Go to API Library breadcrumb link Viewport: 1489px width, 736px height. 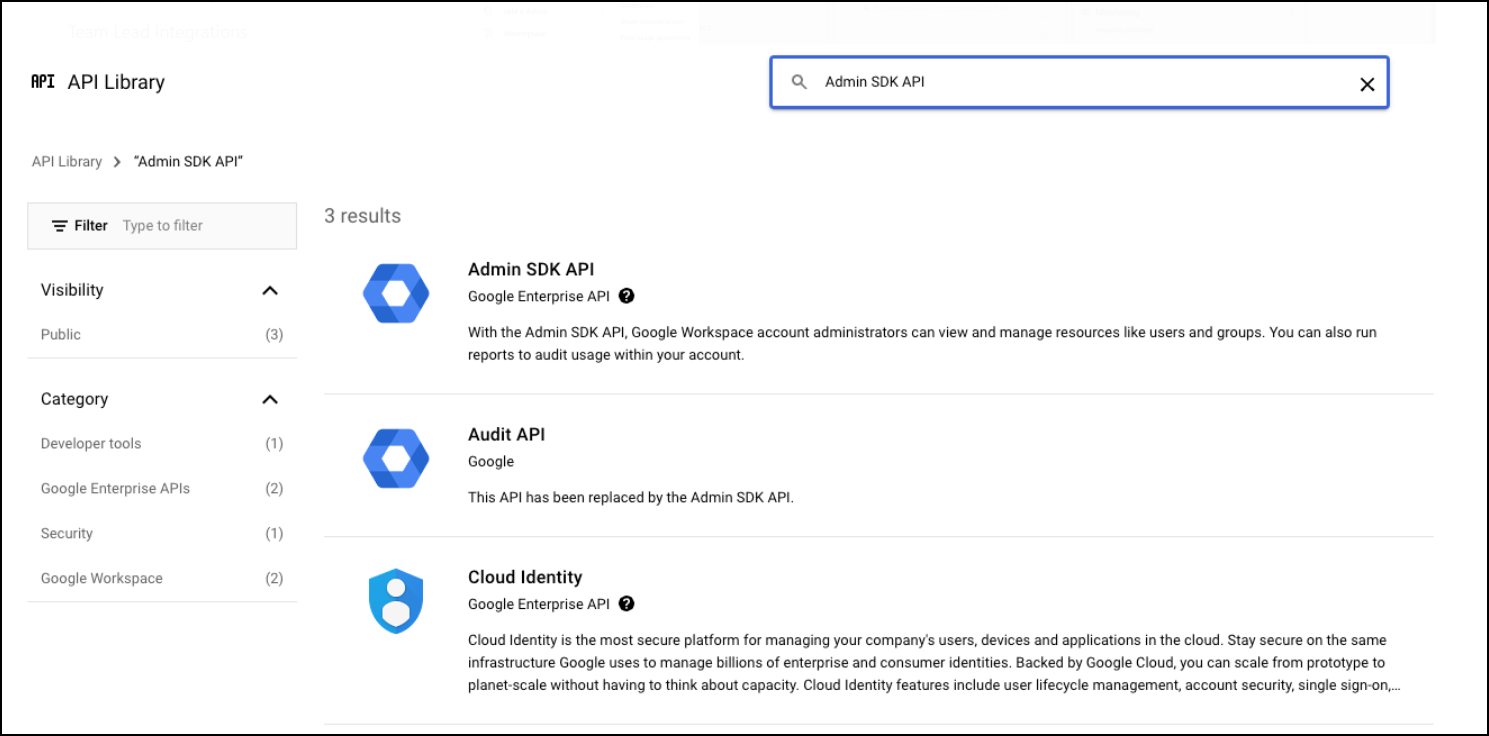67,162
